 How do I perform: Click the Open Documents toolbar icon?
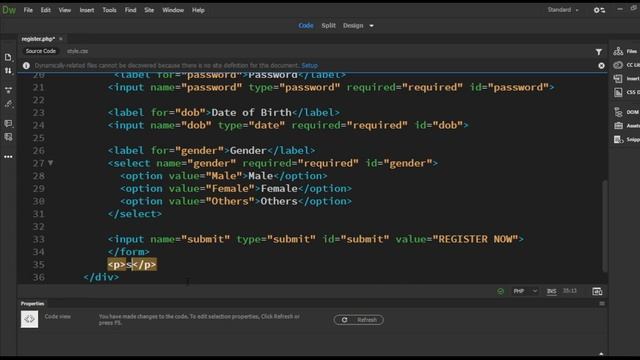pos(8,58)
